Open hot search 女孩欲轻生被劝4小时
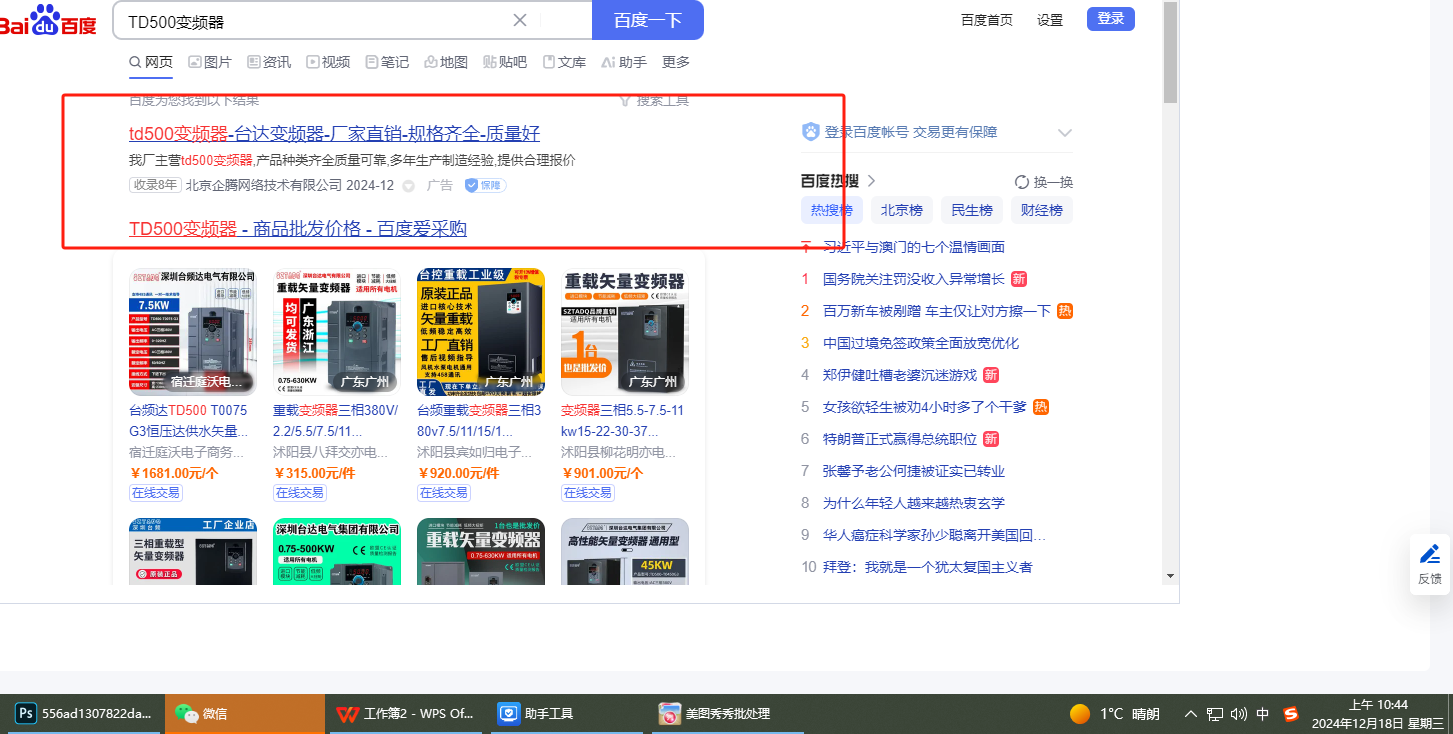 pos(925,407)
